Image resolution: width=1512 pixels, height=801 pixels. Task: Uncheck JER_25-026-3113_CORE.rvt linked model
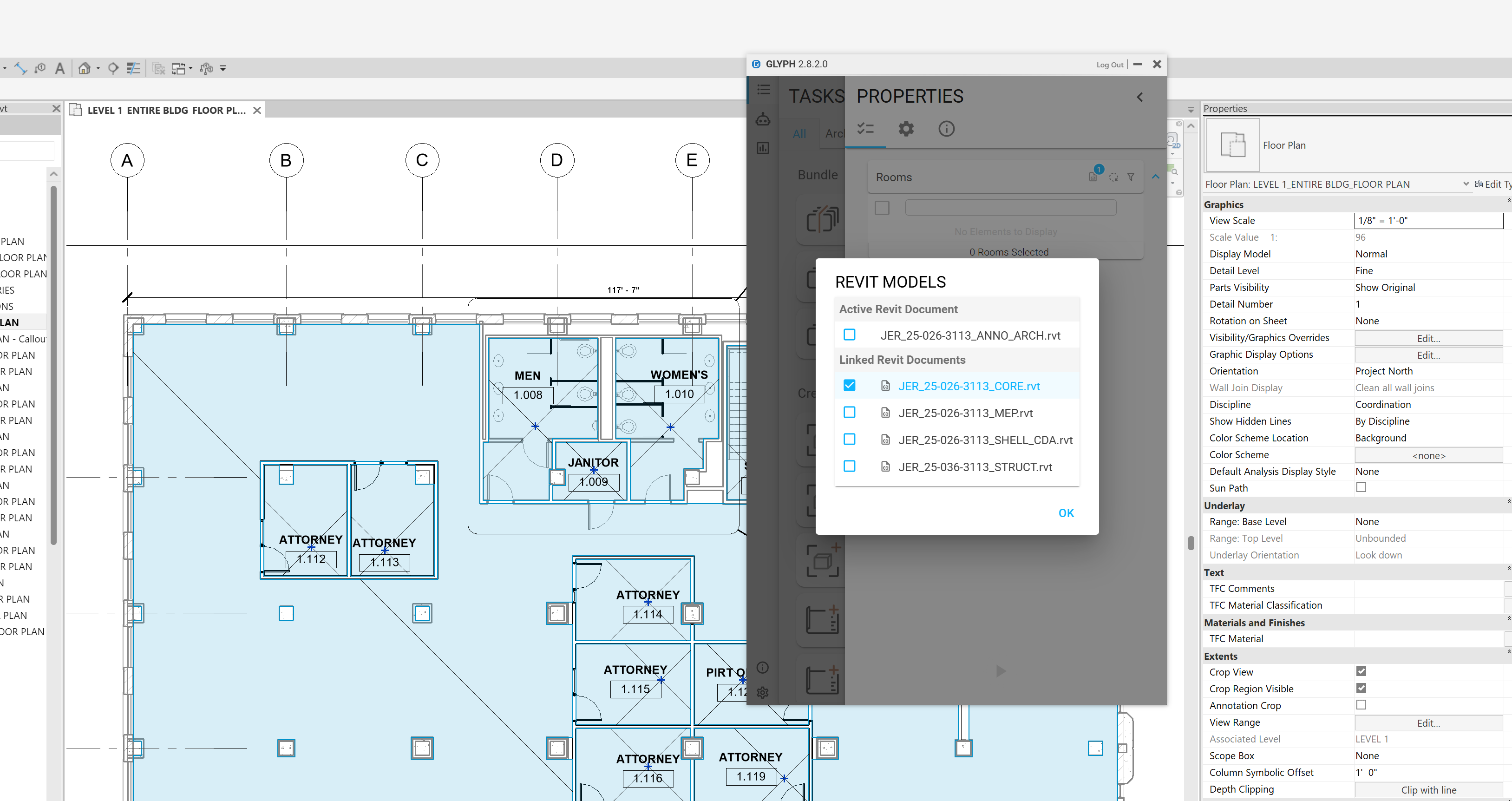click(849, 385)
